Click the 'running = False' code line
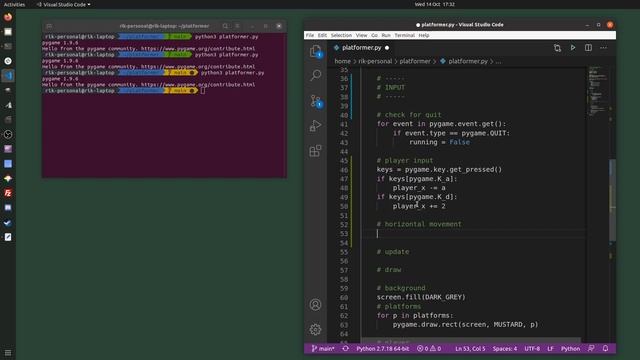This screenshot has height=360, width=640. point(439,142)
